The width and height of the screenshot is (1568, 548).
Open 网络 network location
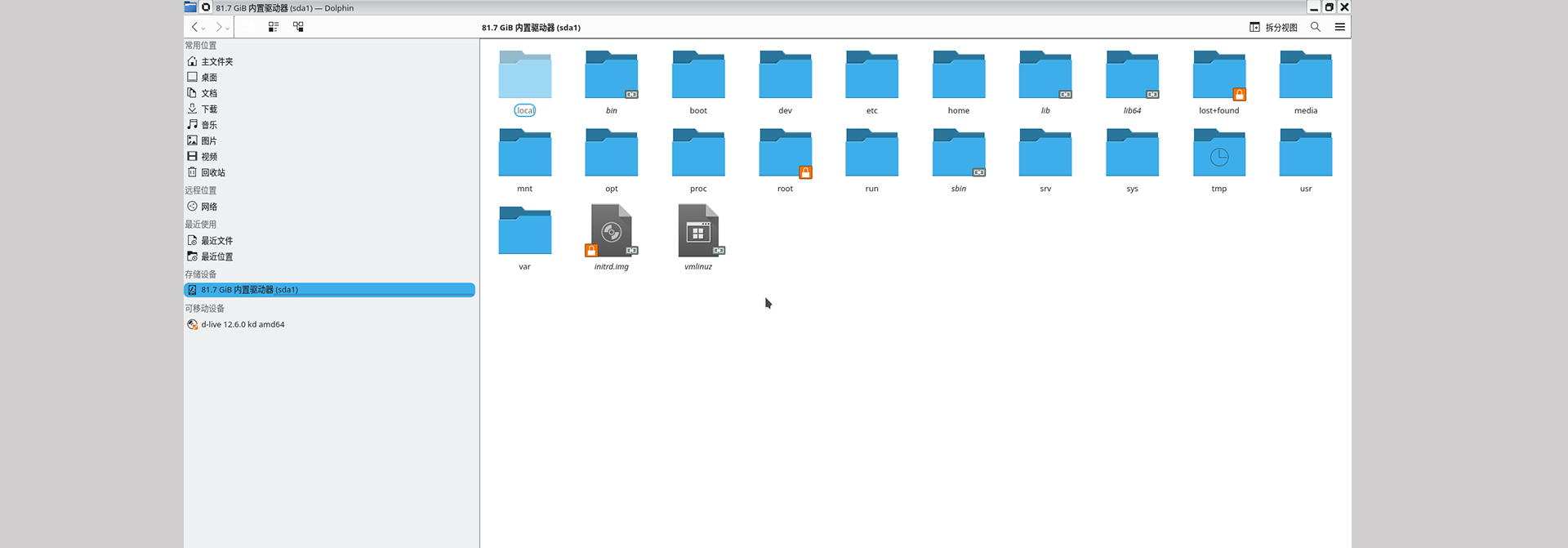coord(209,207)
